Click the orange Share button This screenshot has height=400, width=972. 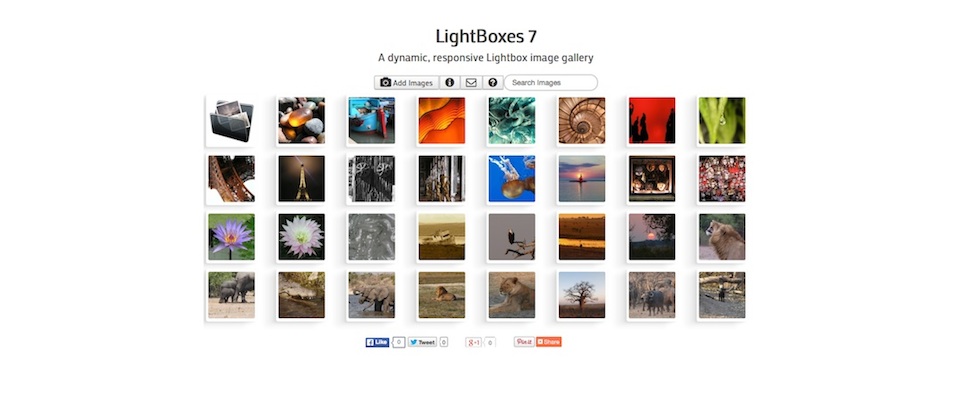pos(549,342)
